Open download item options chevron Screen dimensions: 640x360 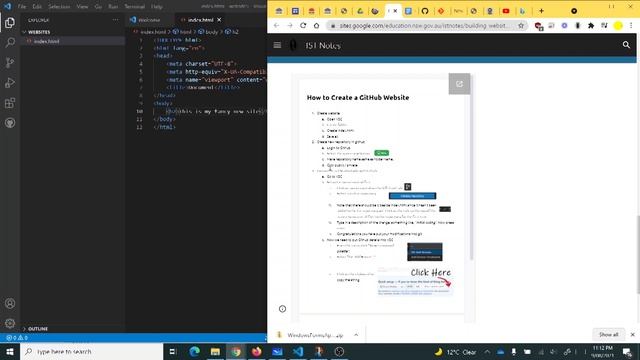coord(356,335)
